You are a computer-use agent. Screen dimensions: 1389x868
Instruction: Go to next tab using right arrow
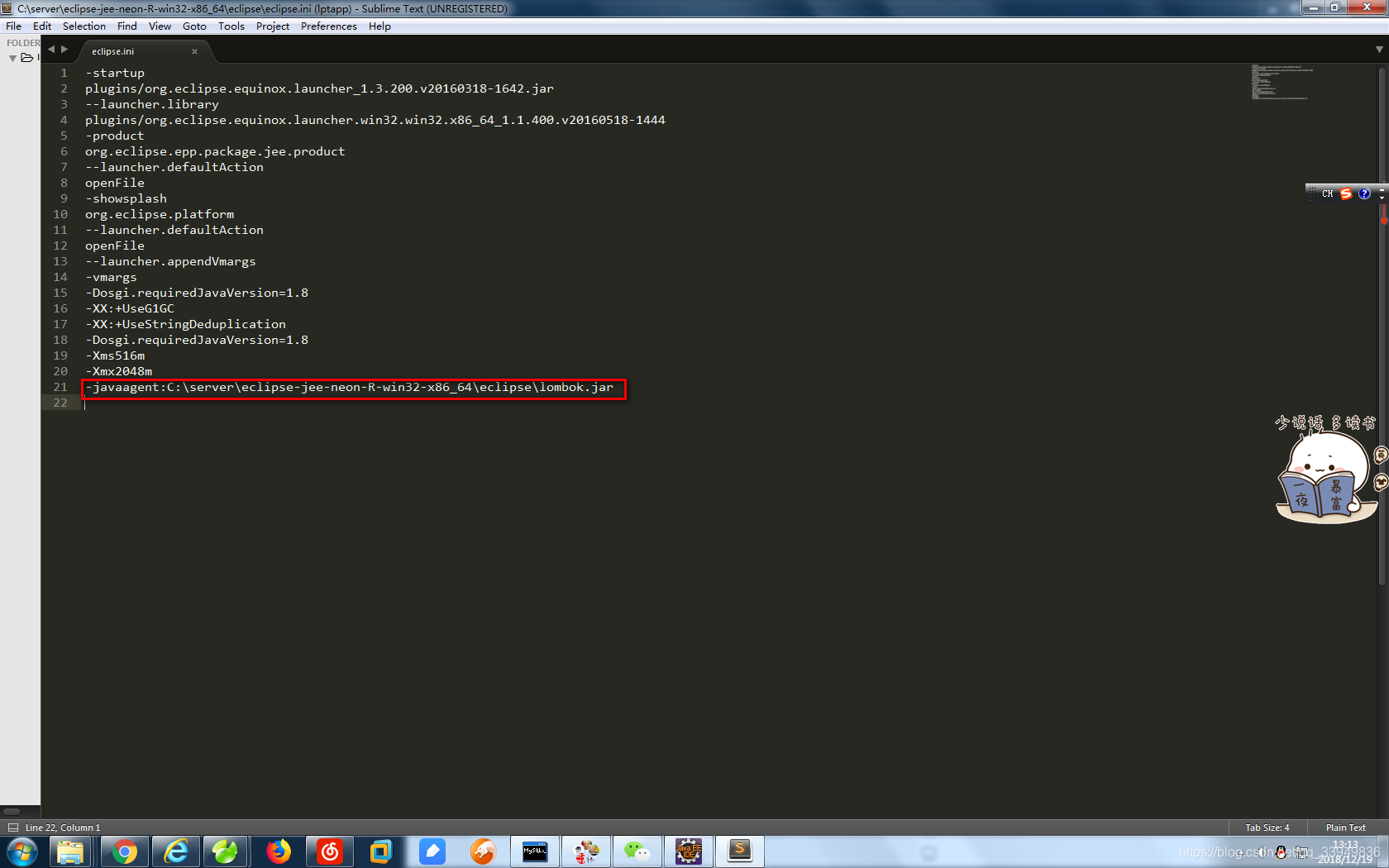(64, 50)
